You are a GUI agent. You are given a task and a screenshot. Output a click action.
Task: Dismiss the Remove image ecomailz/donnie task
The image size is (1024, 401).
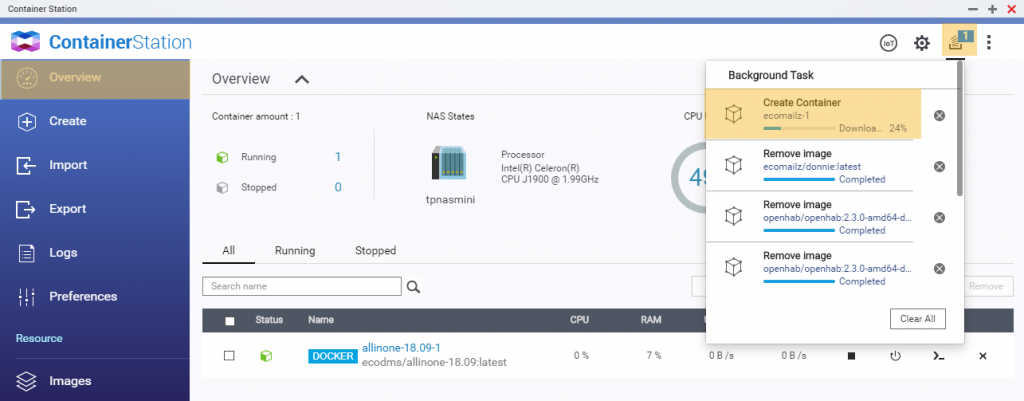[939, 167]
